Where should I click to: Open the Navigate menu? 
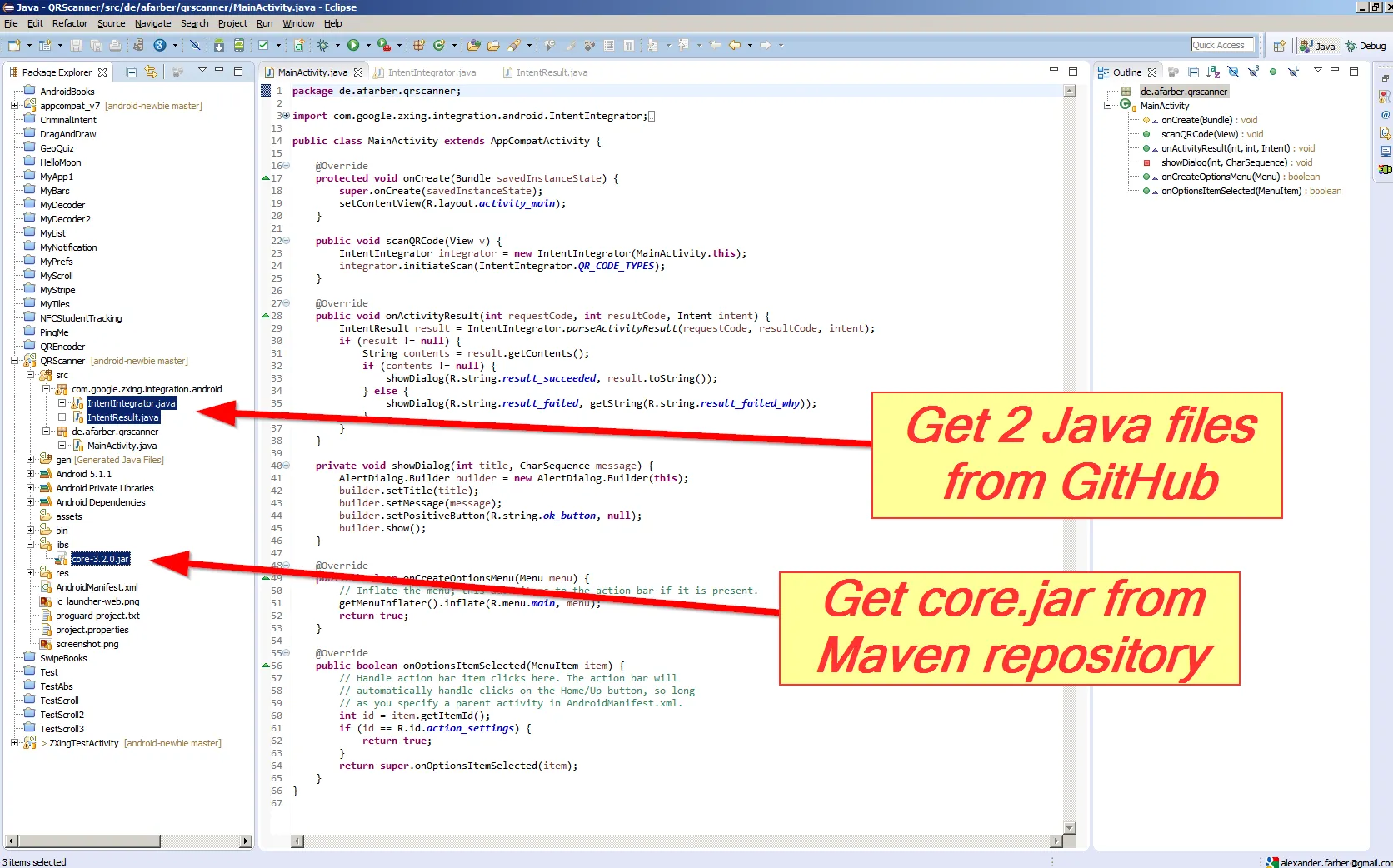click(x=152, y=23)
